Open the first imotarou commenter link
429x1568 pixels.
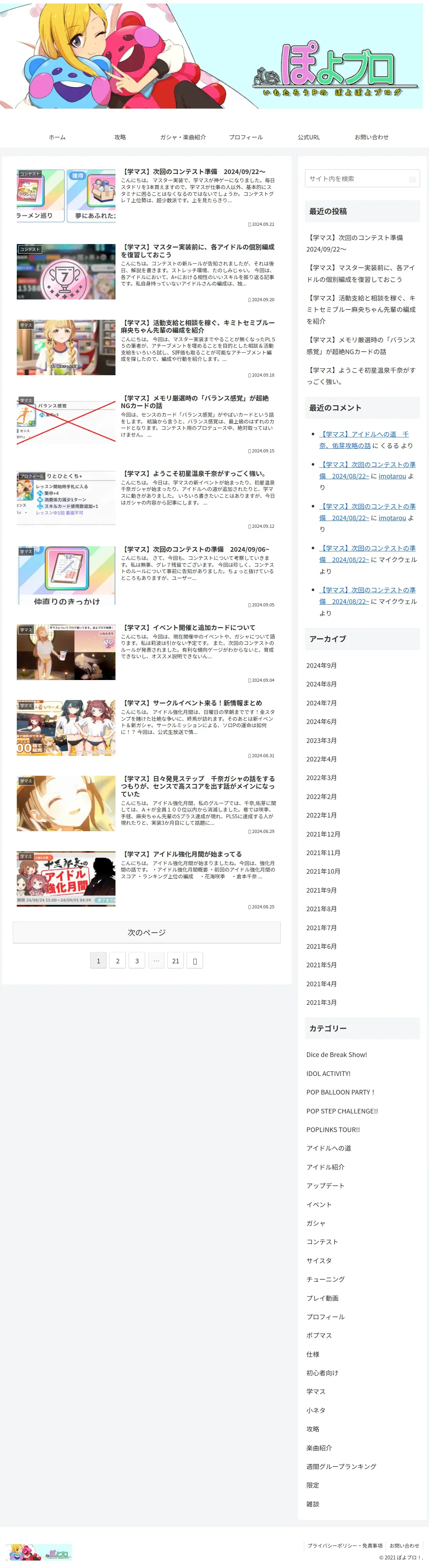pos(392,476)
